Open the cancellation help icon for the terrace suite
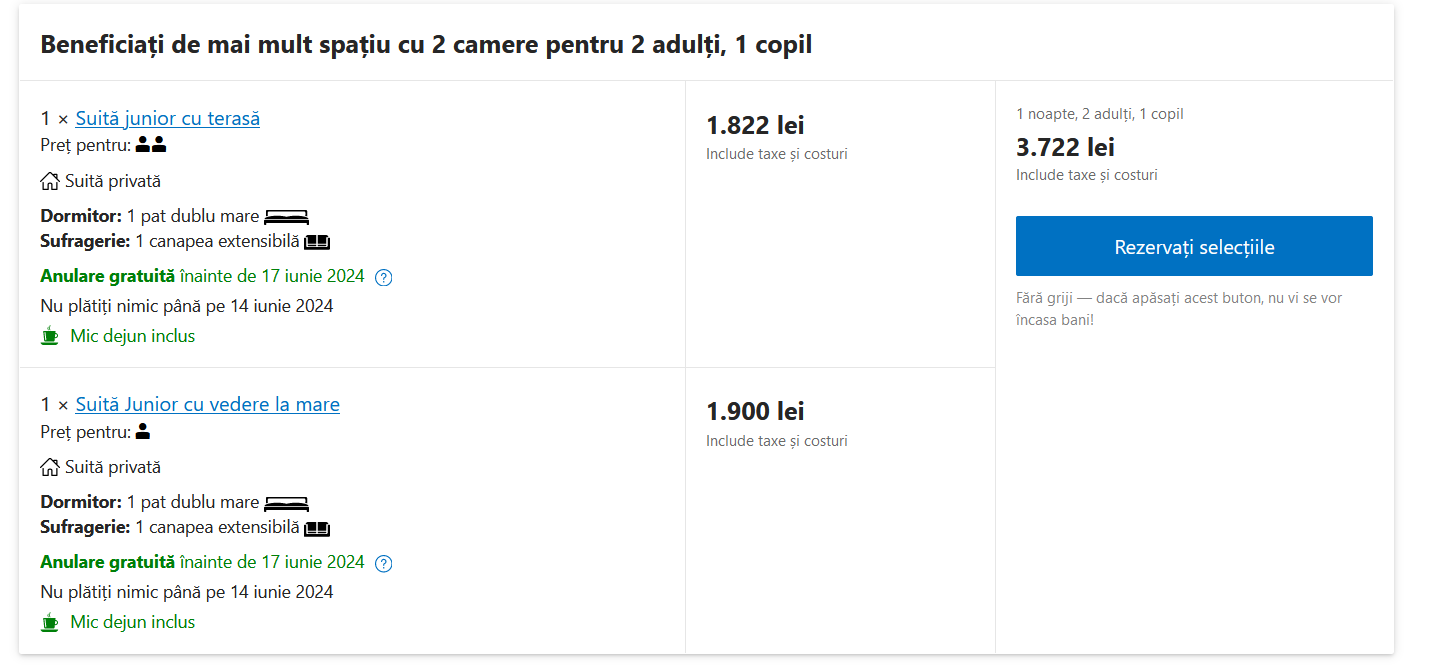This screenshot has height=671, width=1437. (383, 278)
